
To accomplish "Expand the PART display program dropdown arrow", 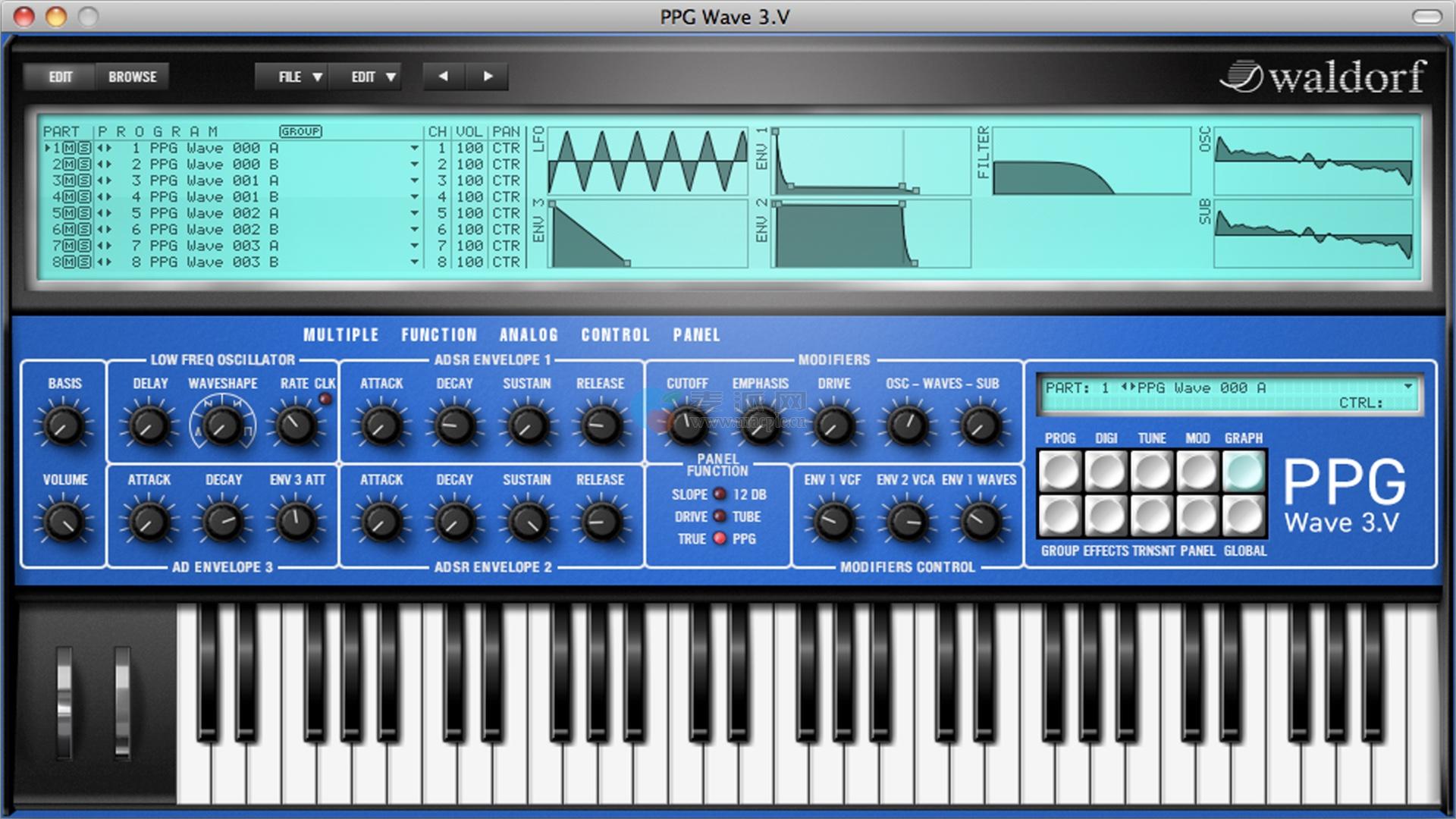I will pyautogui.click(x=1407, y=387).
